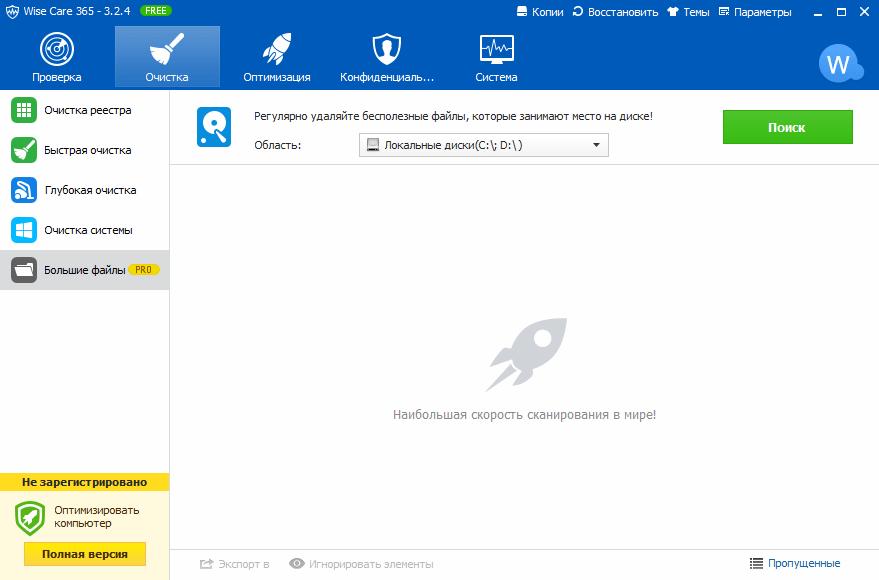879x580 pixels.
Task: Open Темы from the title bar
Action: pos(696,12)
